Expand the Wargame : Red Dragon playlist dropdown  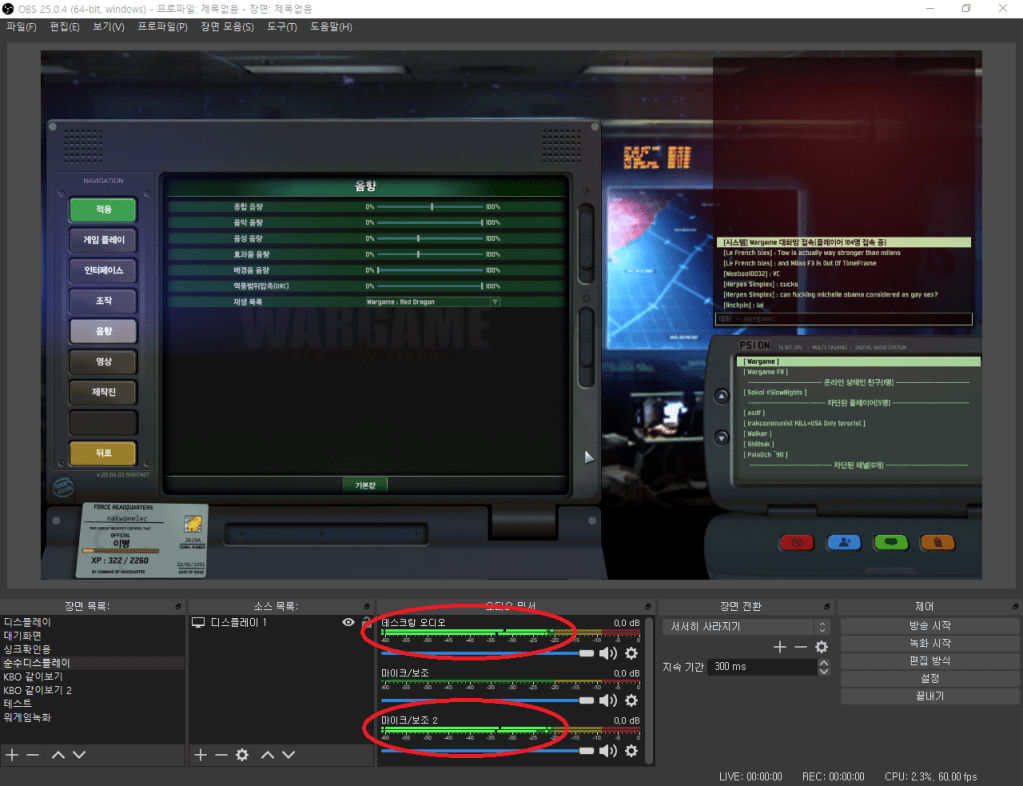(x=494, y=301)
